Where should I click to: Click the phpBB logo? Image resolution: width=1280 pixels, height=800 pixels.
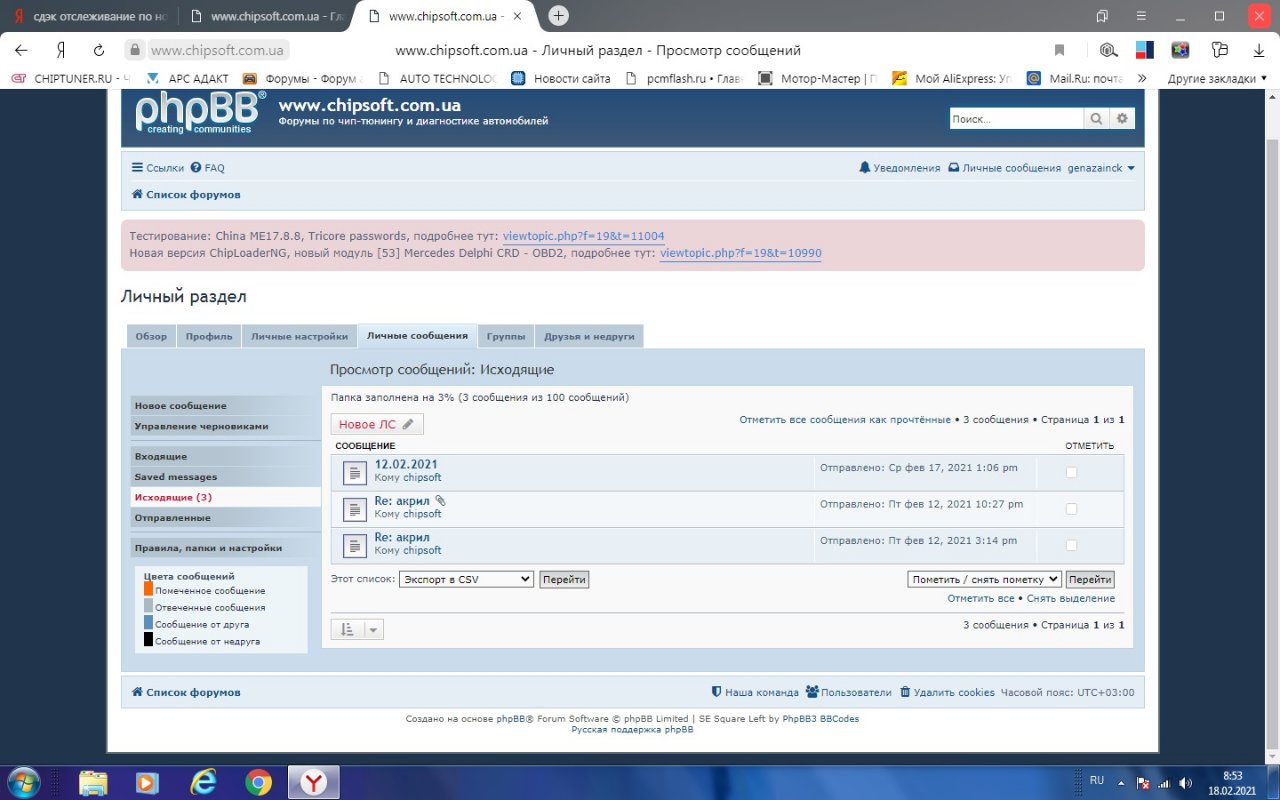(x=200, y=112)
